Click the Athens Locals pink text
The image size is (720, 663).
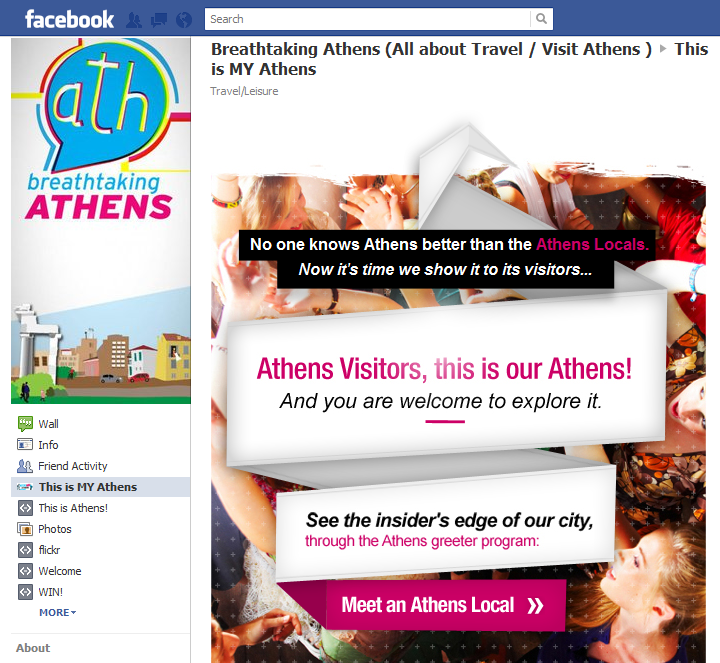[592, 244]
